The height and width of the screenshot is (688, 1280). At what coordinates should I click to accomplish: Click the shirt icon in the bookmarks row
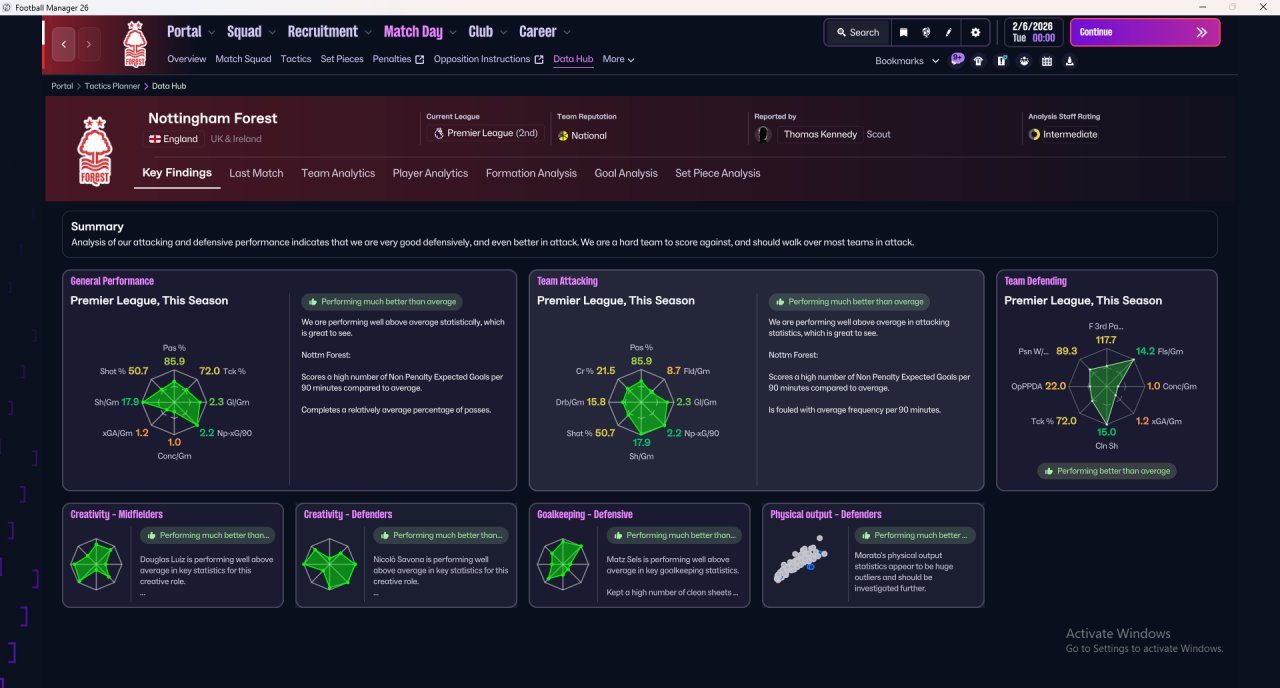(x=978, y=61)
